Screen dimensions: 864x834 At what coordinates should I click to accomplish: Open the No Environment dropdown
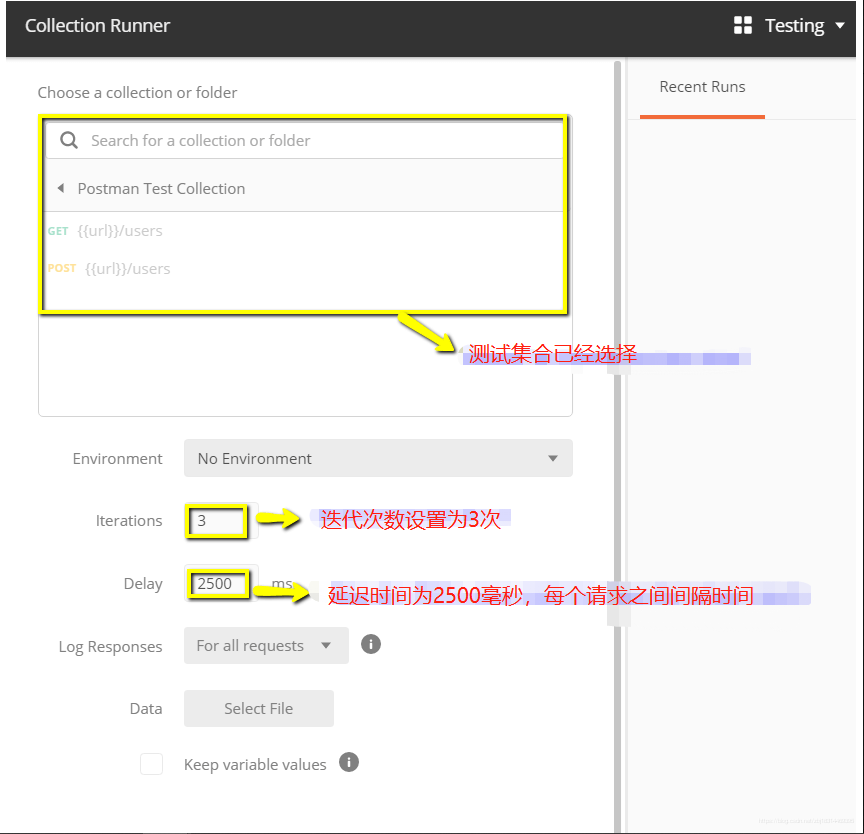(378, 458)
